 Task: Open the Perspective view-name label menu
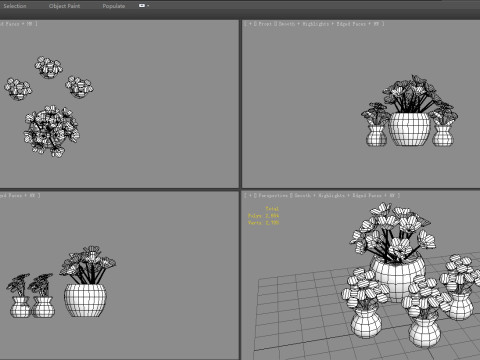pyautogui.click(x=273, y=195)
